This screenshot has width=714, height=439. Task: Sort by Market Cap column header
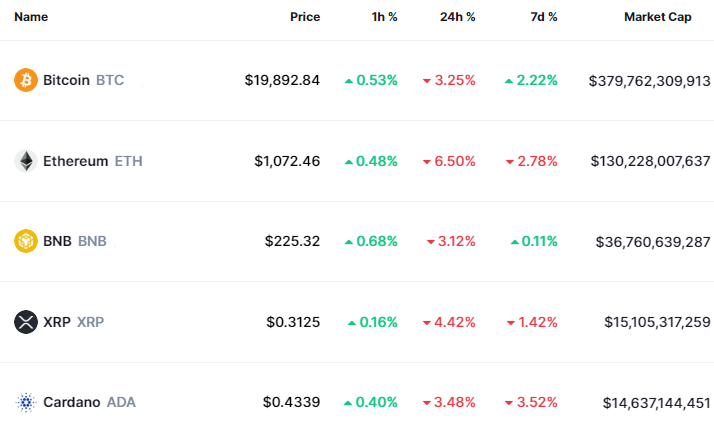(x=657, y=17)
